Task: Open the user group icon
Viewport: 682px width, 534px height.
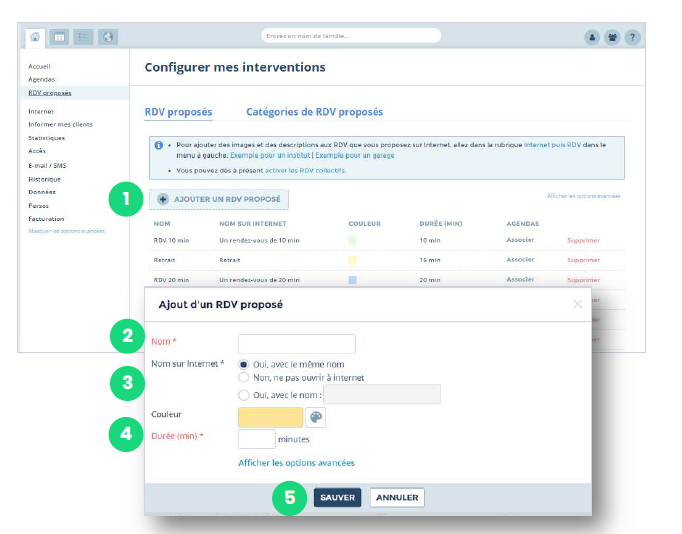Action: [612, 37]
